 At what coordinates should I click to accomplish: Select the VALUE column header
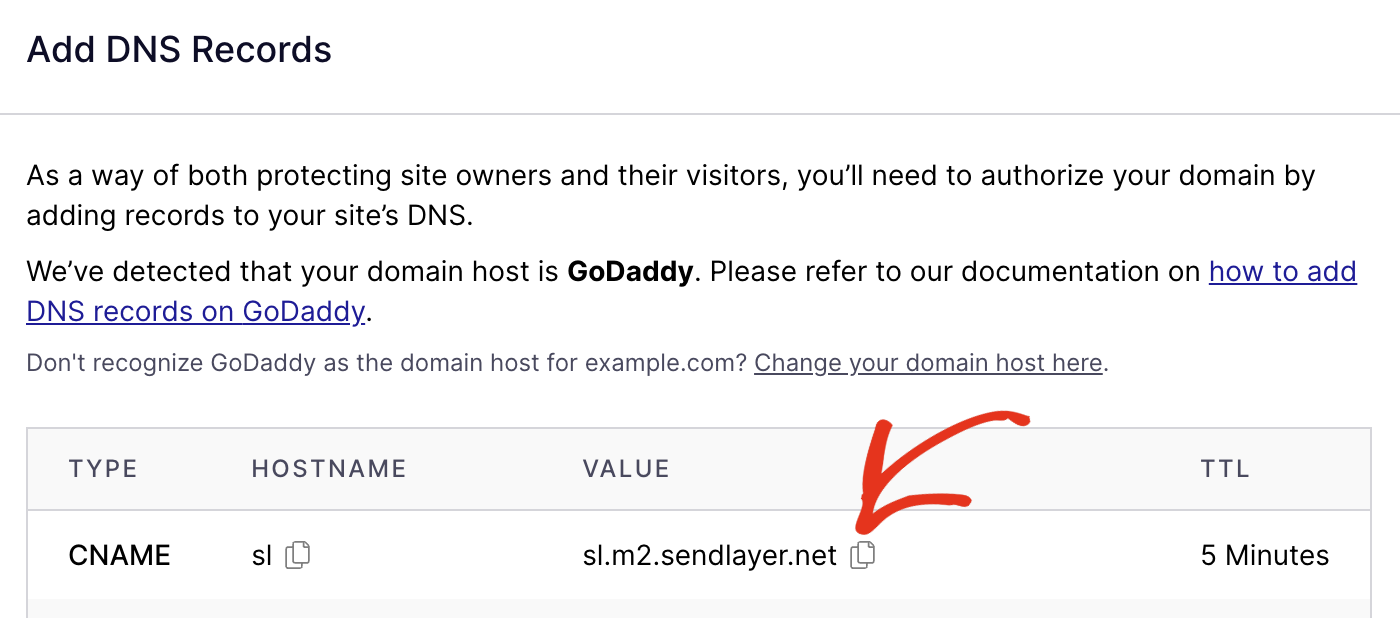626,468
